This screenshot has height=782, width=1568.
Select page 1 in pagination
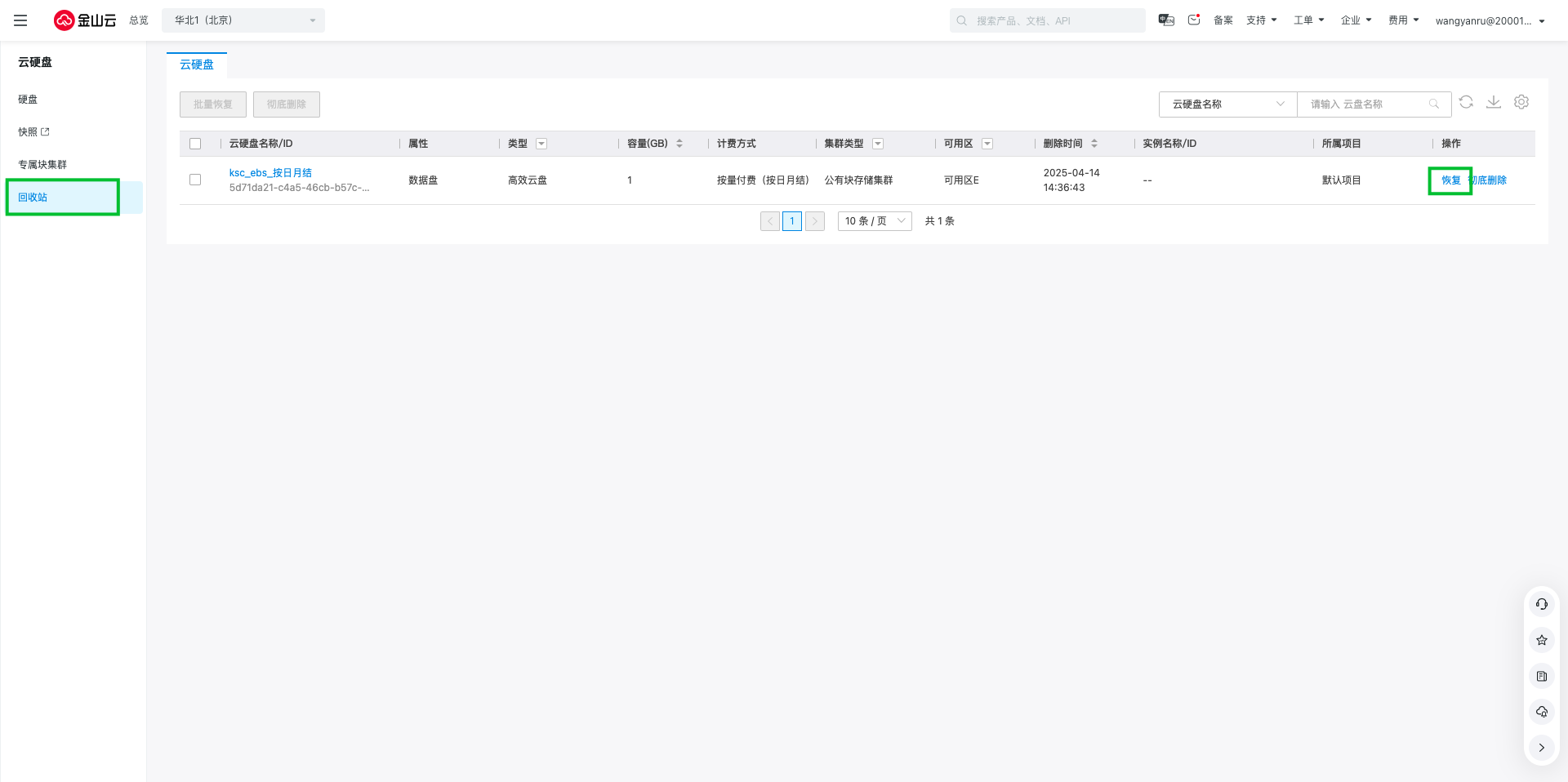(x=792, y=221)
